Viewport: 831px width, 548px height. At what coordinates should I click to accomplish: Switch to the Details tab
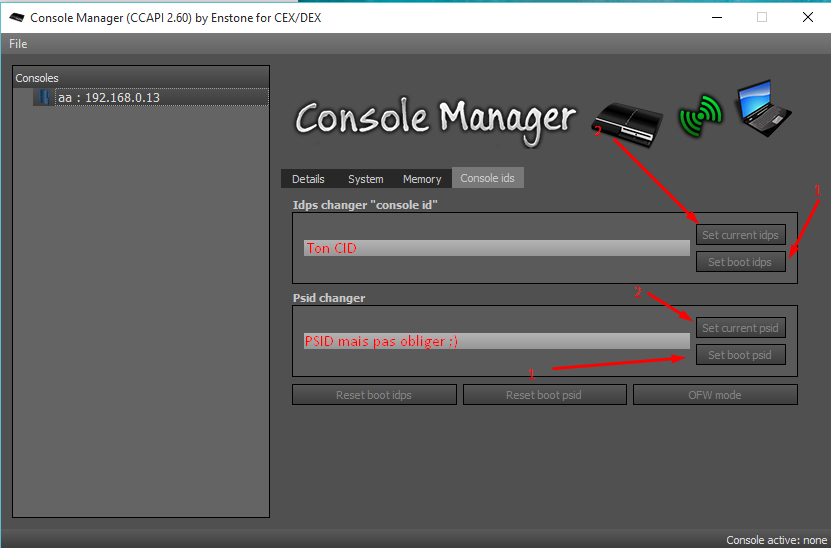(x=308, y=179)
